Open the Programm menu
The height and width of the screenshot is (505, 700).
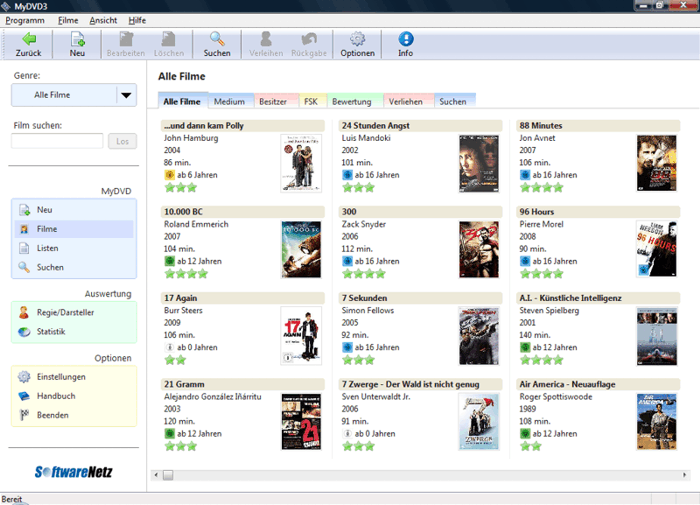coord(25,20)
